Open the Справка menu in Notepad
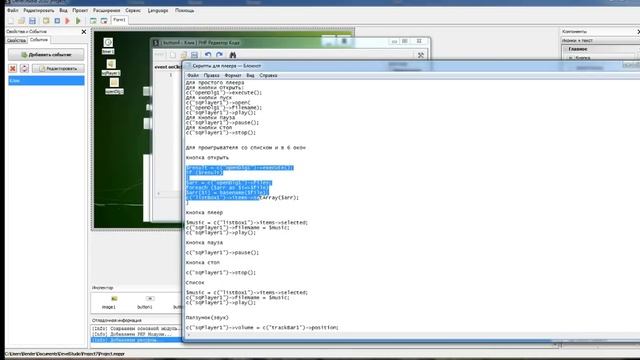The height and width of the screenshot is (360, 640). (268, 76)
